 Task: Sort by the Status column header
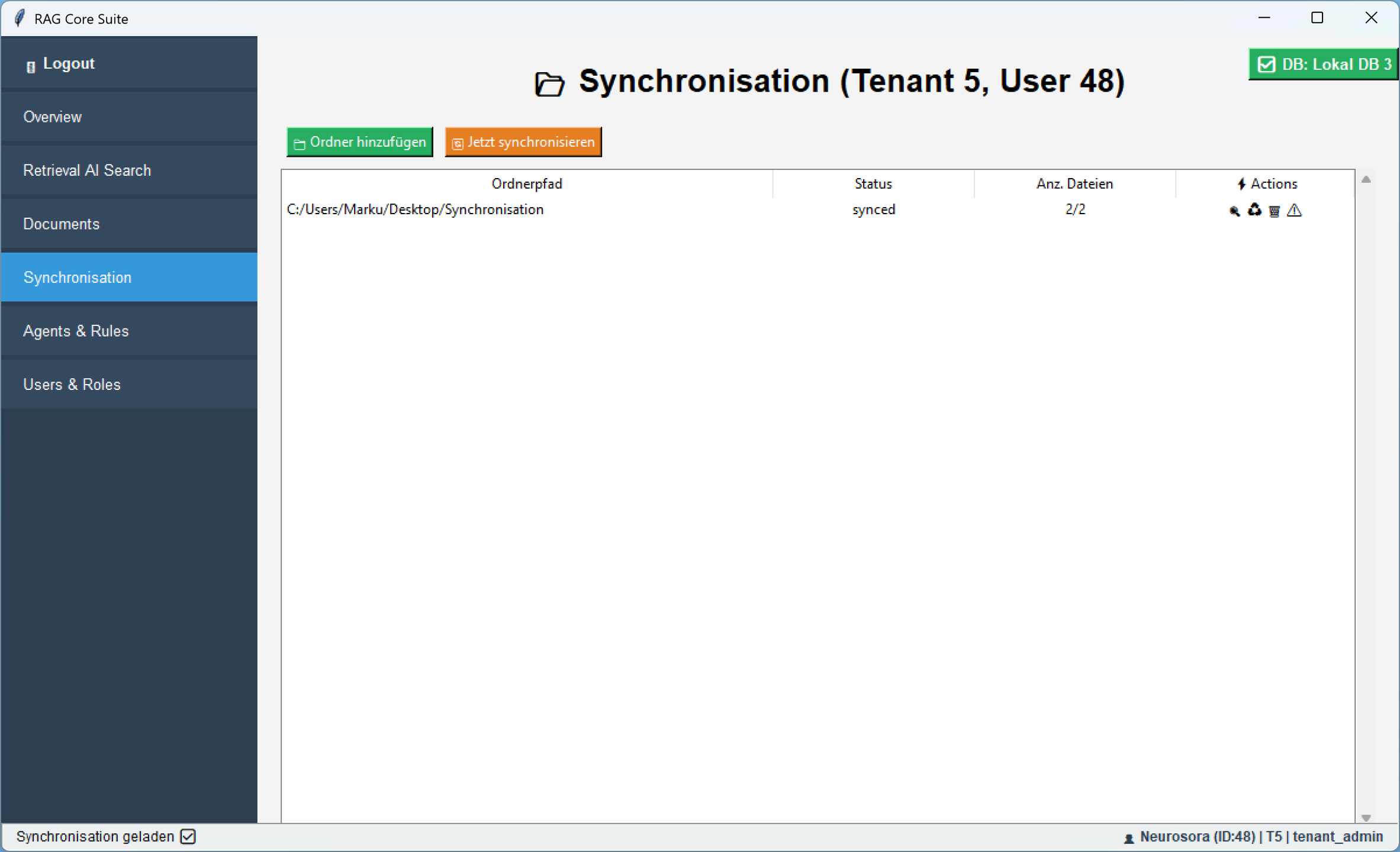pyautogui.click(x=873, y=184)
